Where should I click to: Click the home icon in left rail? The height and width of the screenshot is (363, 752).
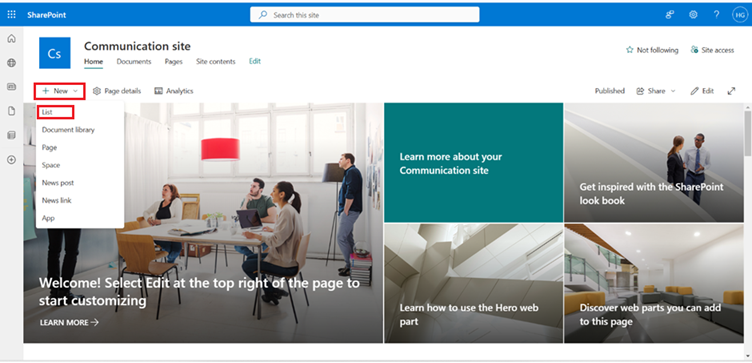click(12, 39)
